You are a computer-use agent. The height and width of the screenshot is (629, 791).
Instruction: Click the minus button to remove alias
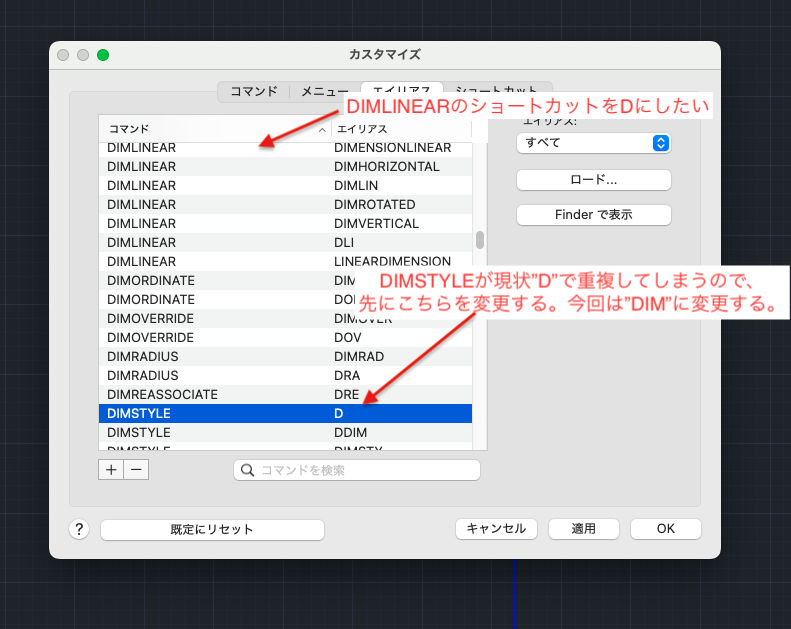[x=136, y=469]
